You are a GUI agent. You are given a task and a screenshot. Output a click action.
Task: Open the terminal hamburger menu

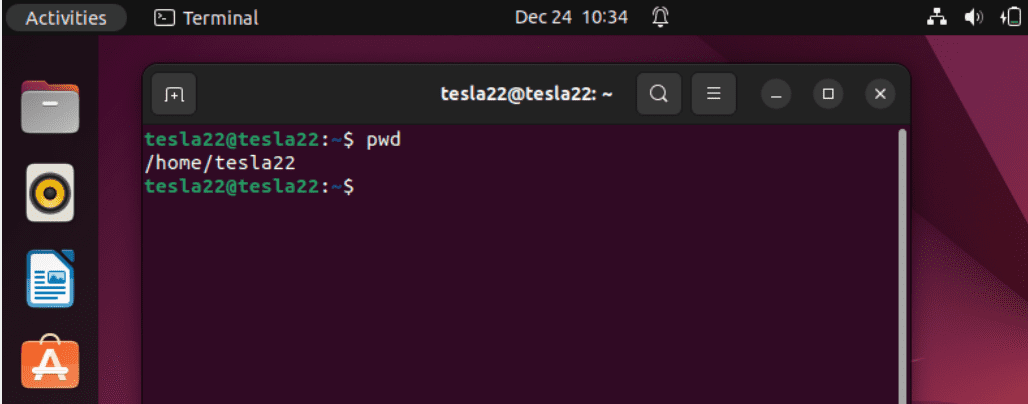coord(714,94)
